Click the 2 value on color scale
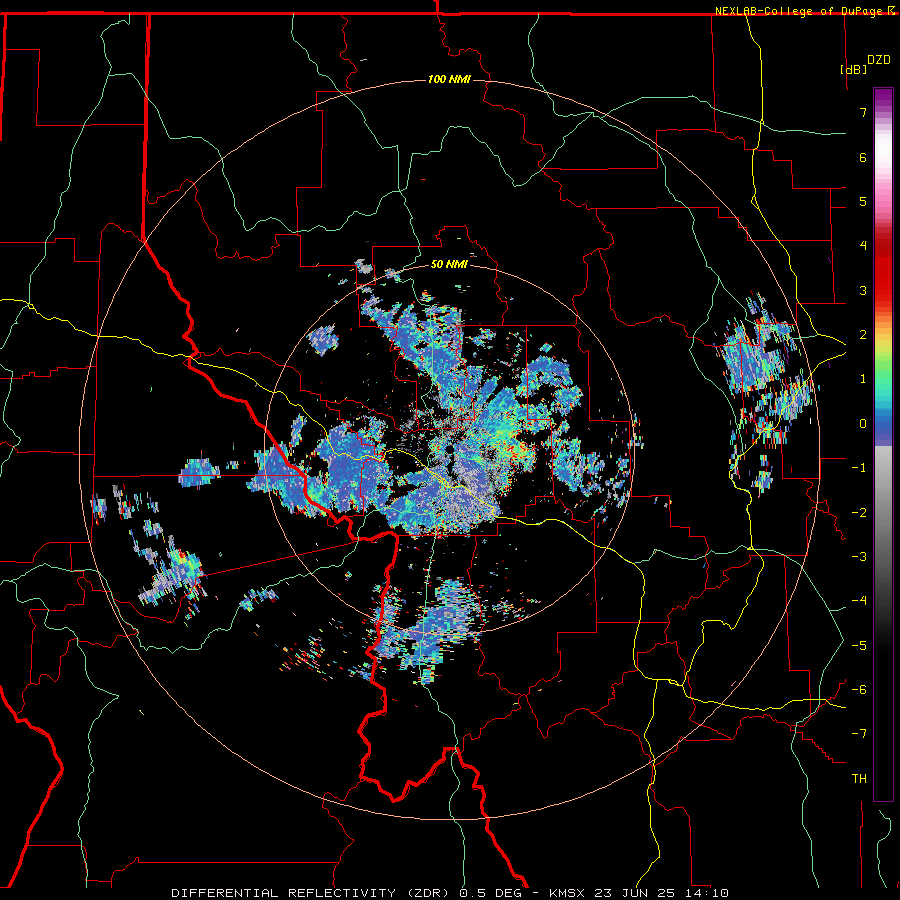 863,335
